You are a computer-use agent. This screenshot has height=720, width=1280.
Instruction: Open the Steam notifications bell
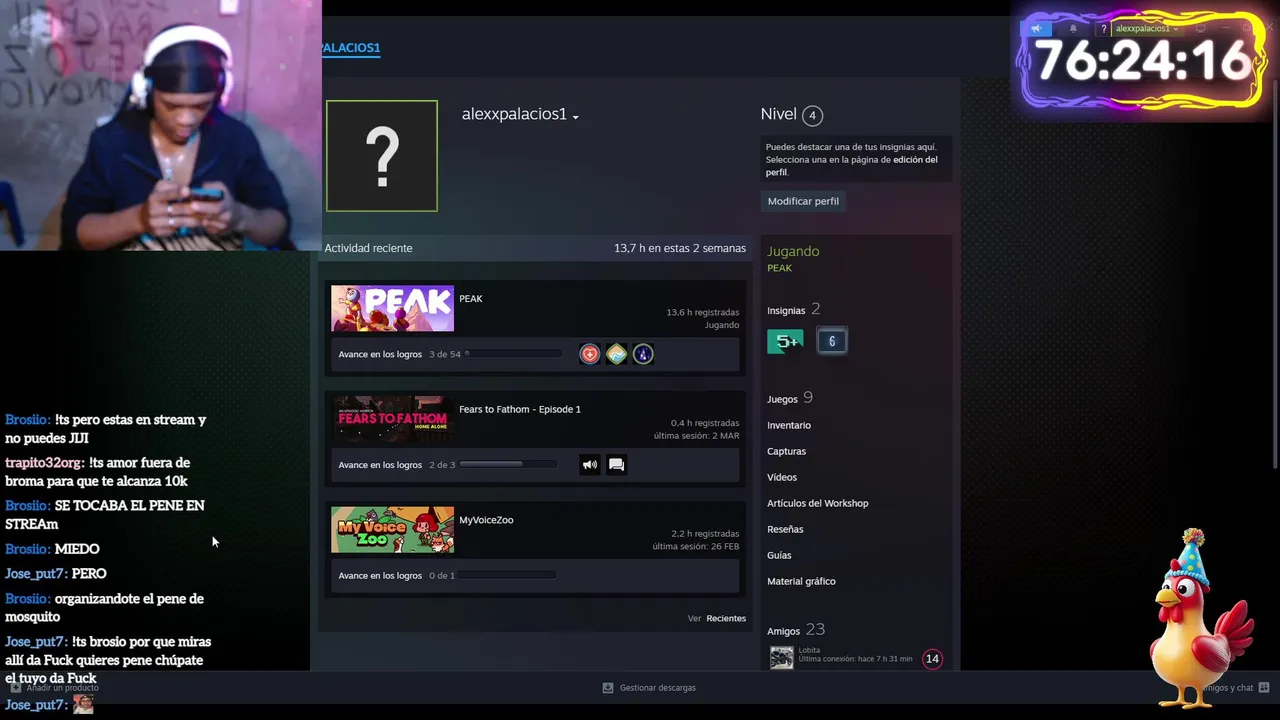click(1073, 29)
